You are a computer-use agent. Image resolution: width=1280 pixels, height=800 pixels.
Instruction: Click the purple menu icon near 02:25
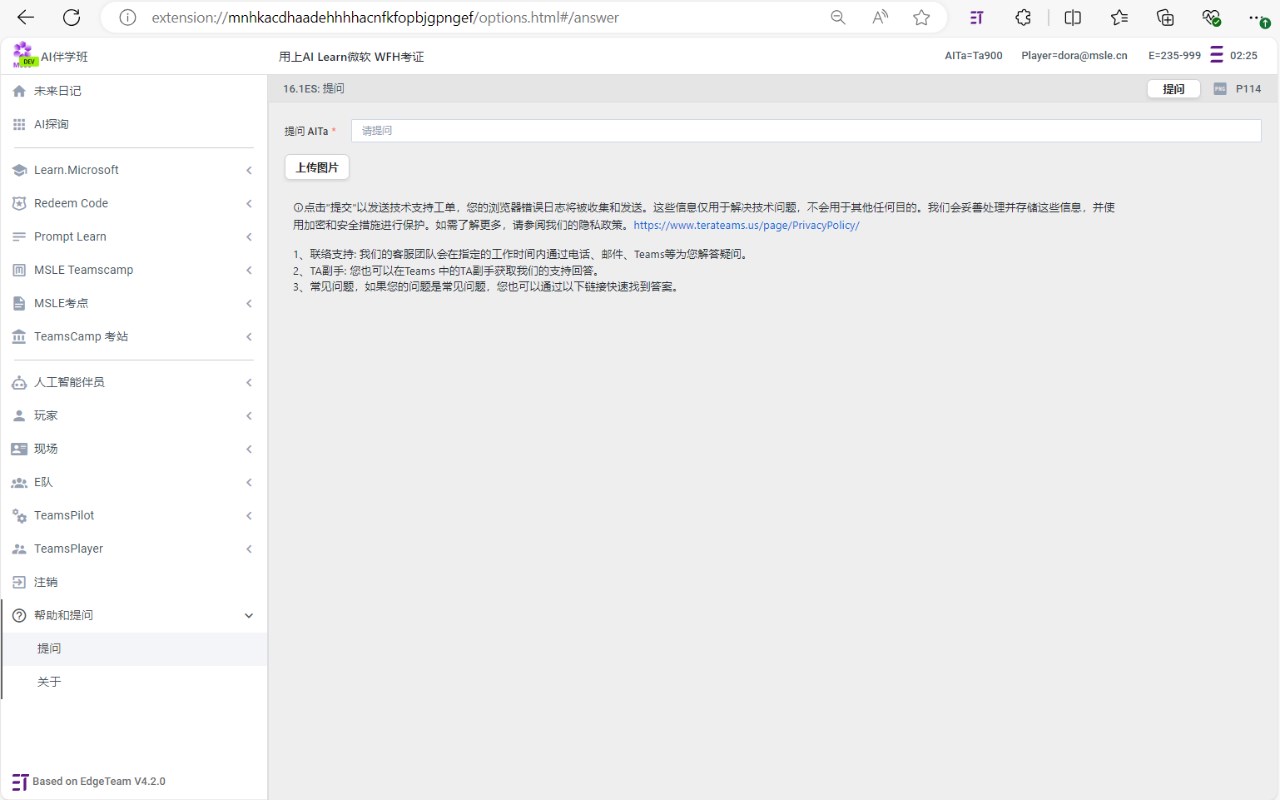coord(1217,55)
